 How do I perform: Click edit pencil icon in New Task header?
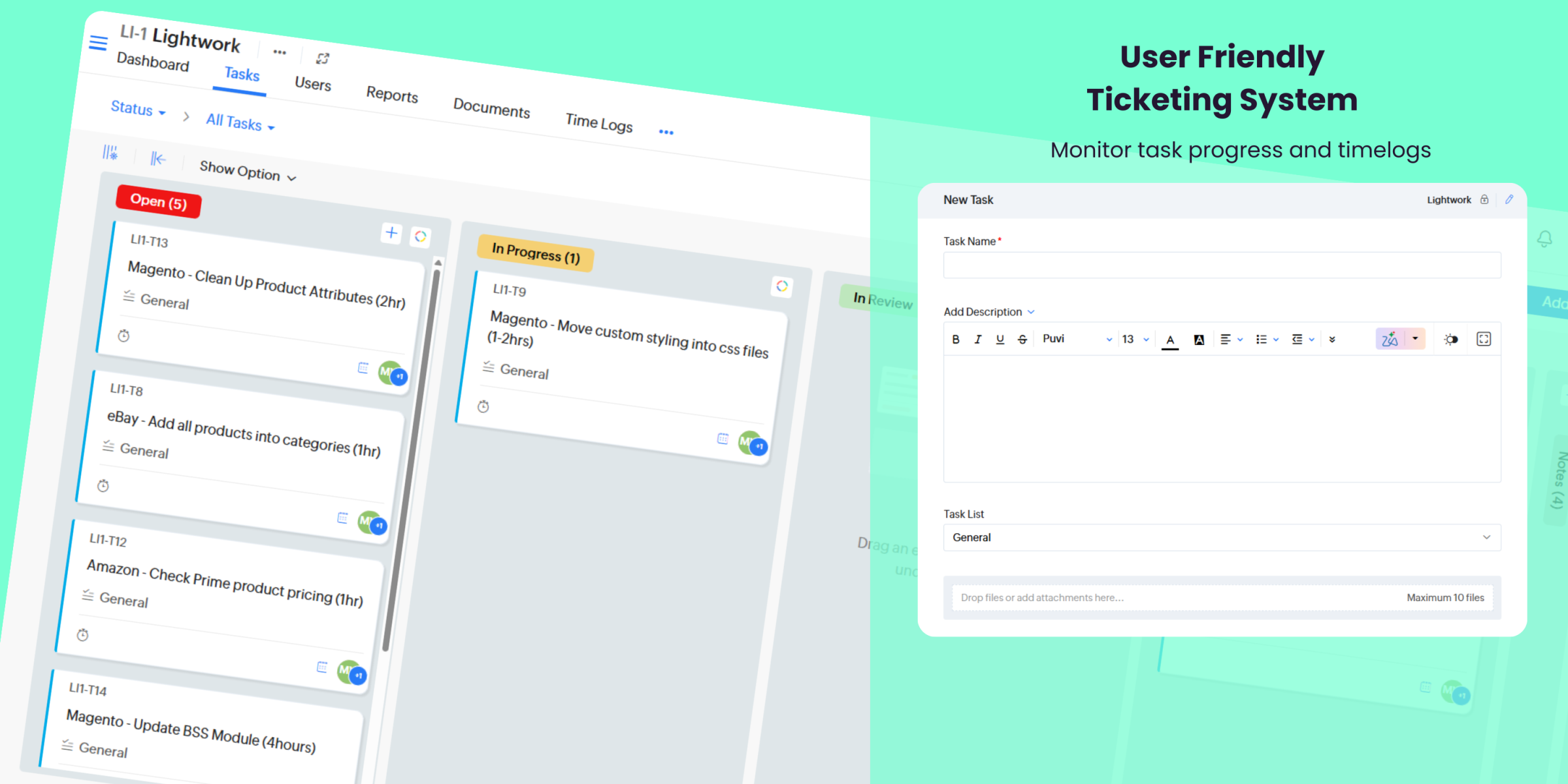pyautogui.click(x=1509, y=199)
